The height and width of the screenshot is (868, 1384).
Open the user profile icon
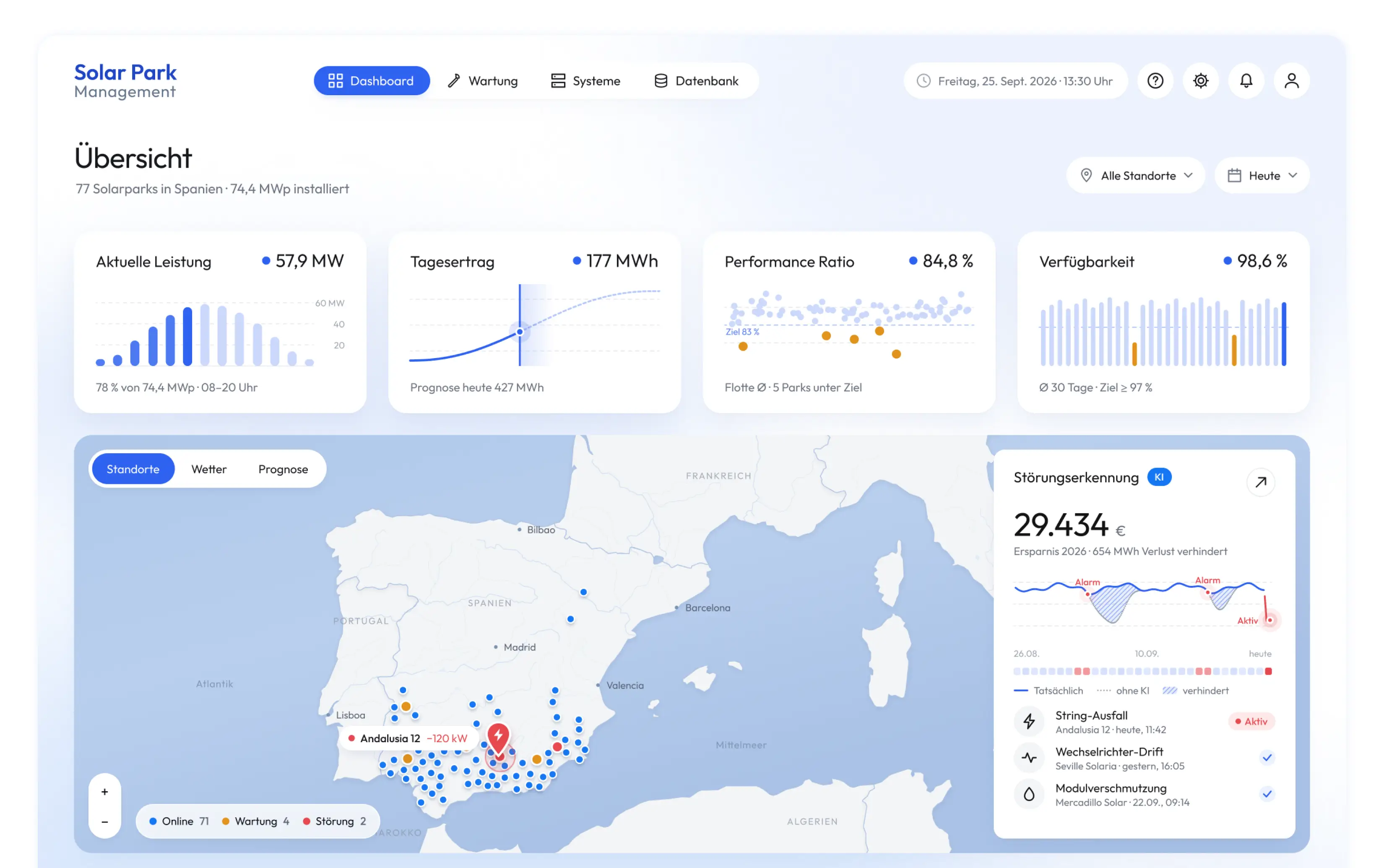[x=1291, y=81]
